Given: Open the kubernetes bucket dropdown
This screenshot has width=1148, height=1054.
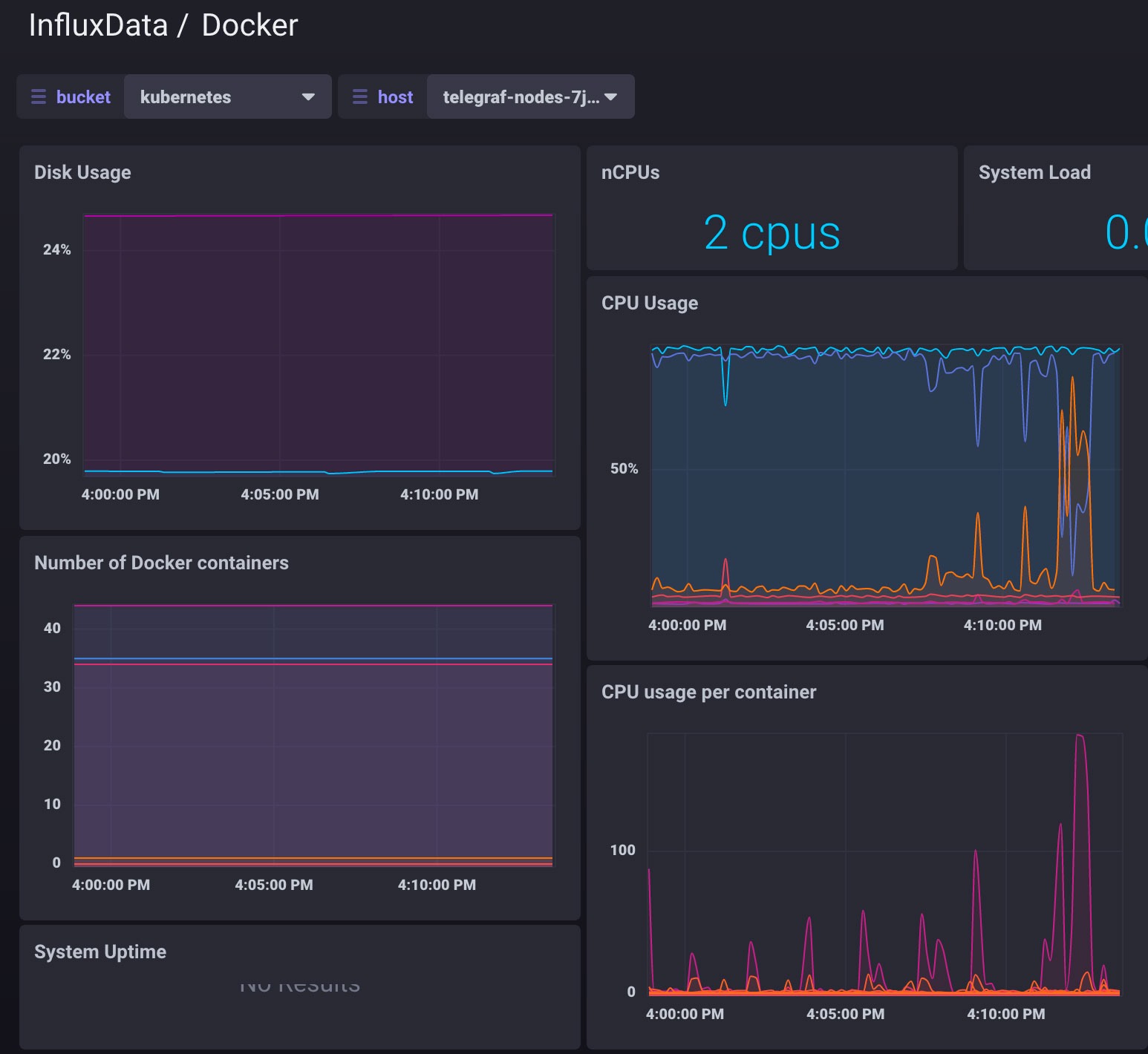Looking at the screenshot, I should (226, 96).
